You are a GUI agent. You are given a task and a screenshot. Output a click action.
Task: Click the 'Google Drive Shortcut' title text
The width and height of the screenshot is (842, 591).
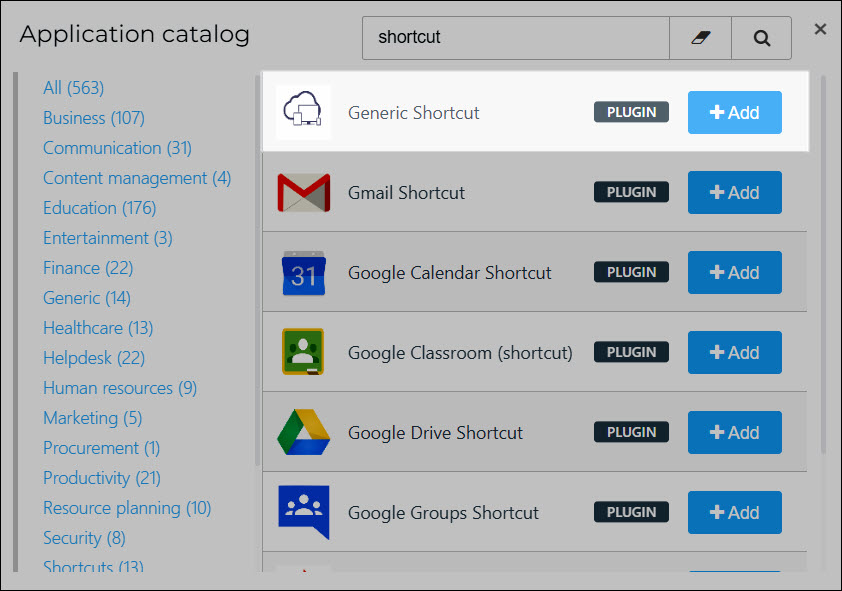point(435,433)
